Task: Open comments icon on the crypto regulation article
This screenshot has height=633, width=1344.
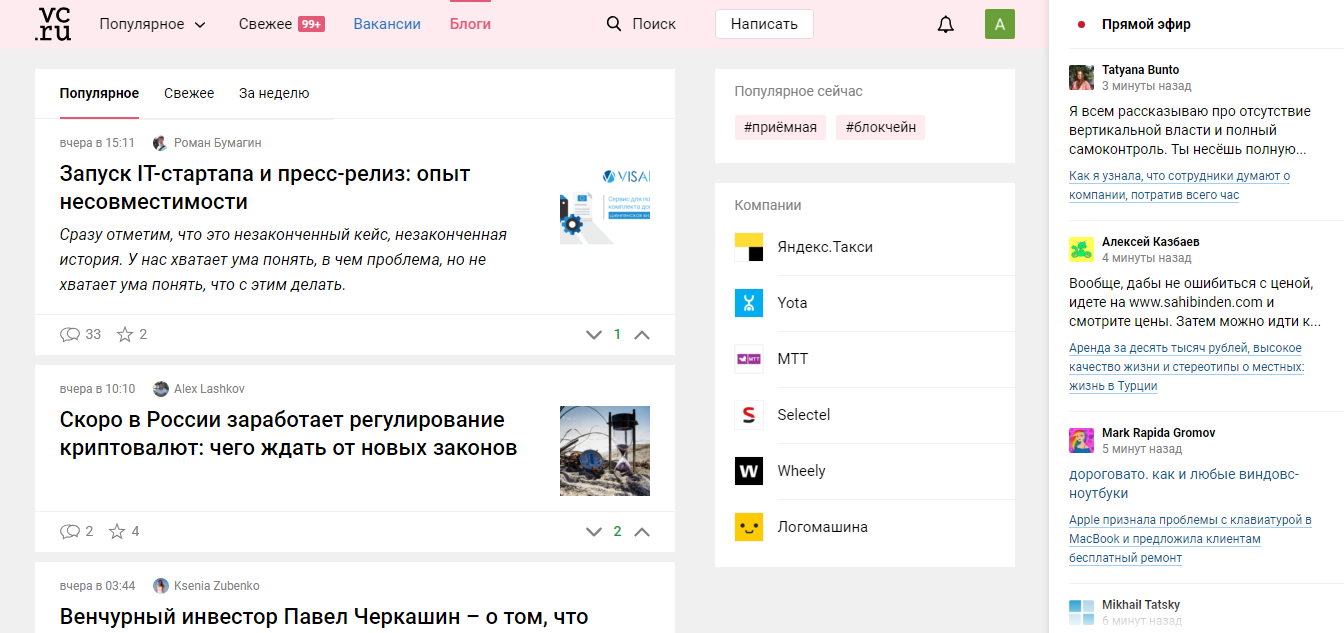Action: pyautogui.click(x=71, y=531)
